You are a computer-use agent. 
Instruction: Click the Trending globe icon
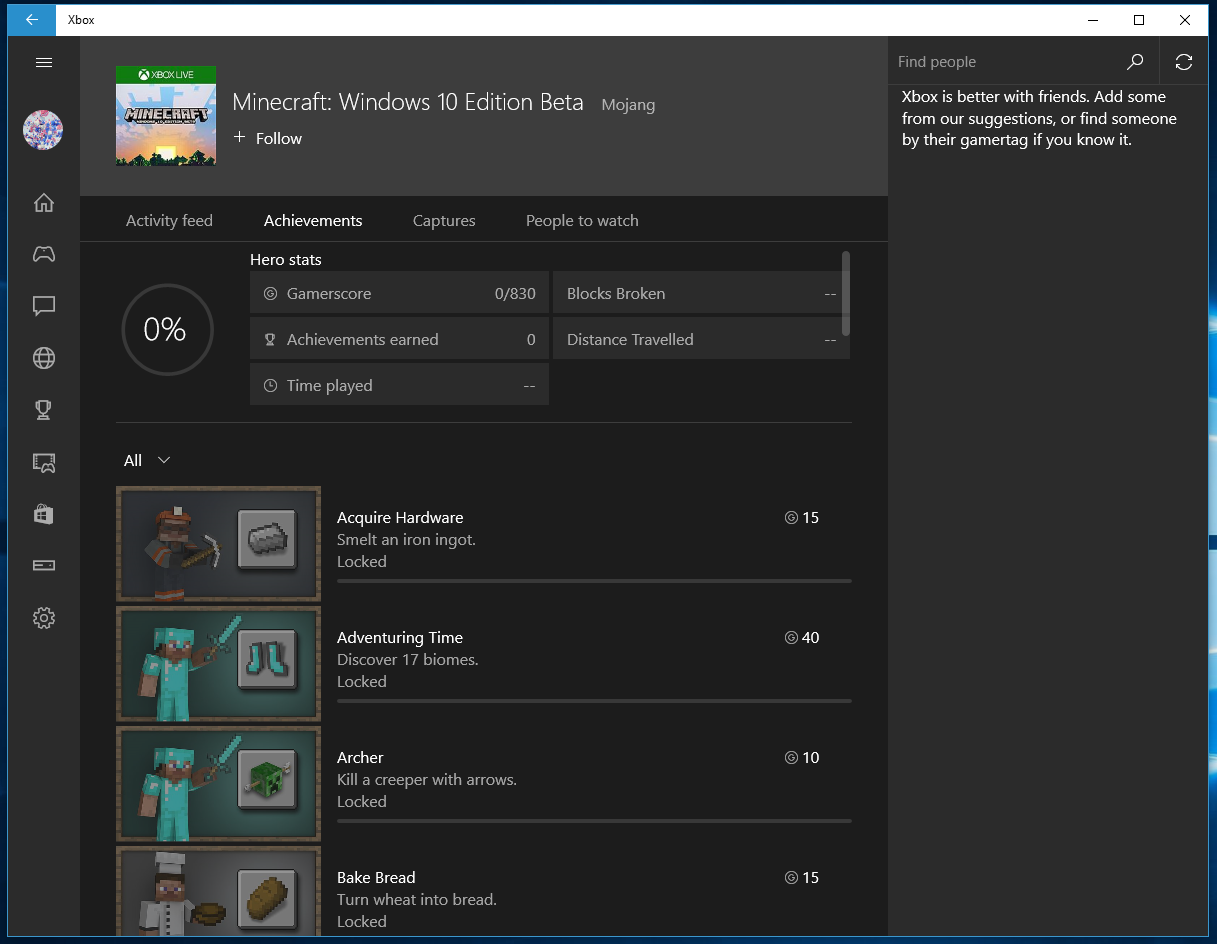coord(43,358)
